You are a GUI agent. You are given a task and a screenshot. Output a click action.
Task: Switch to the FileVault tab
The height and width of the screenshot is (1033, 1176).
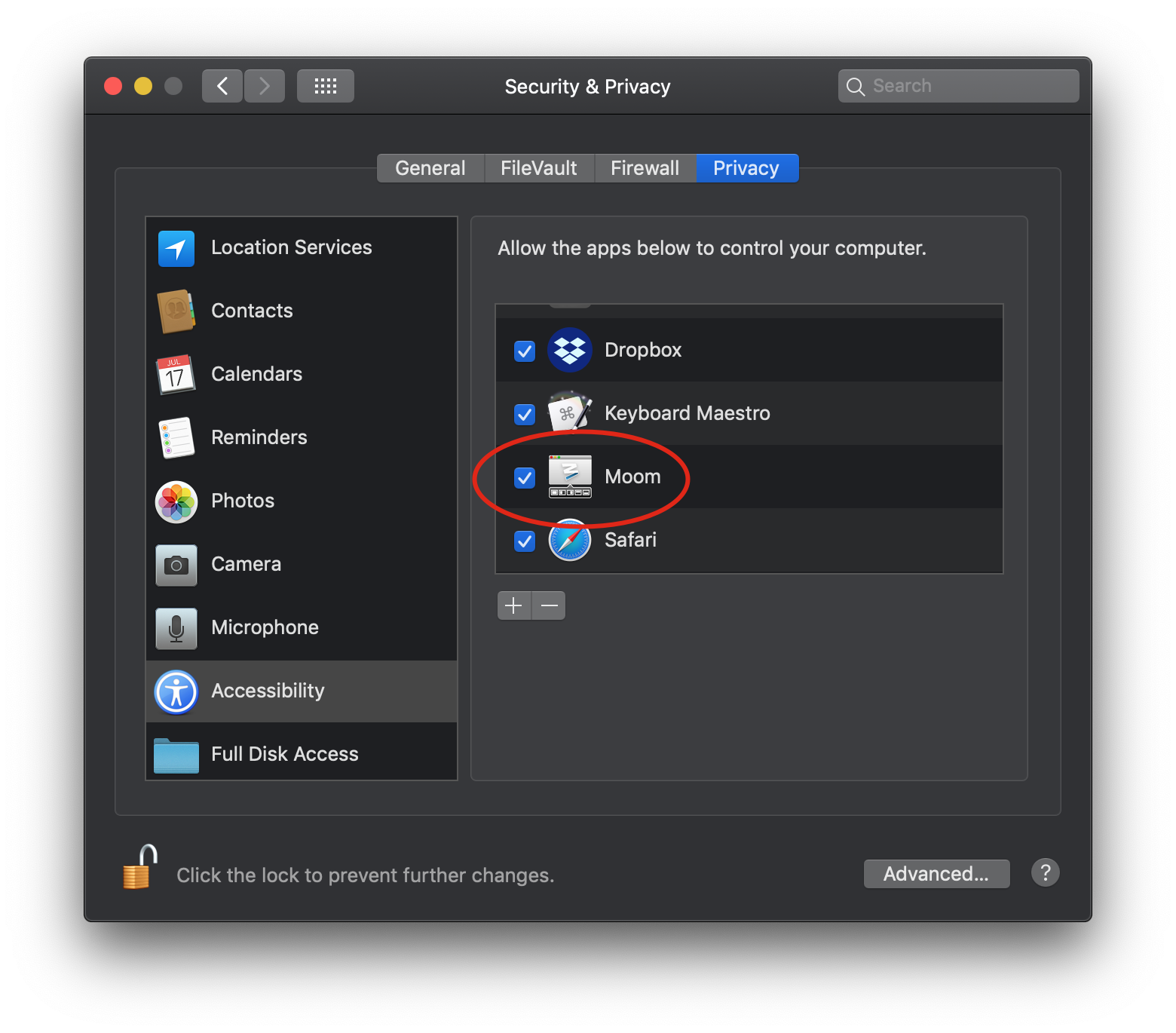click(x=539, y=168)
